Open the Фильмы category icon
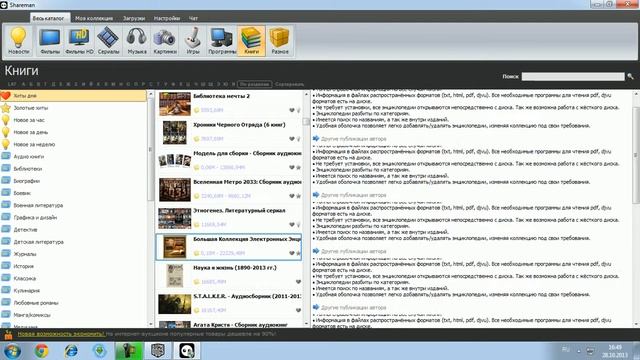This screenshot has height=360, width=640. [x=50, y=40]
